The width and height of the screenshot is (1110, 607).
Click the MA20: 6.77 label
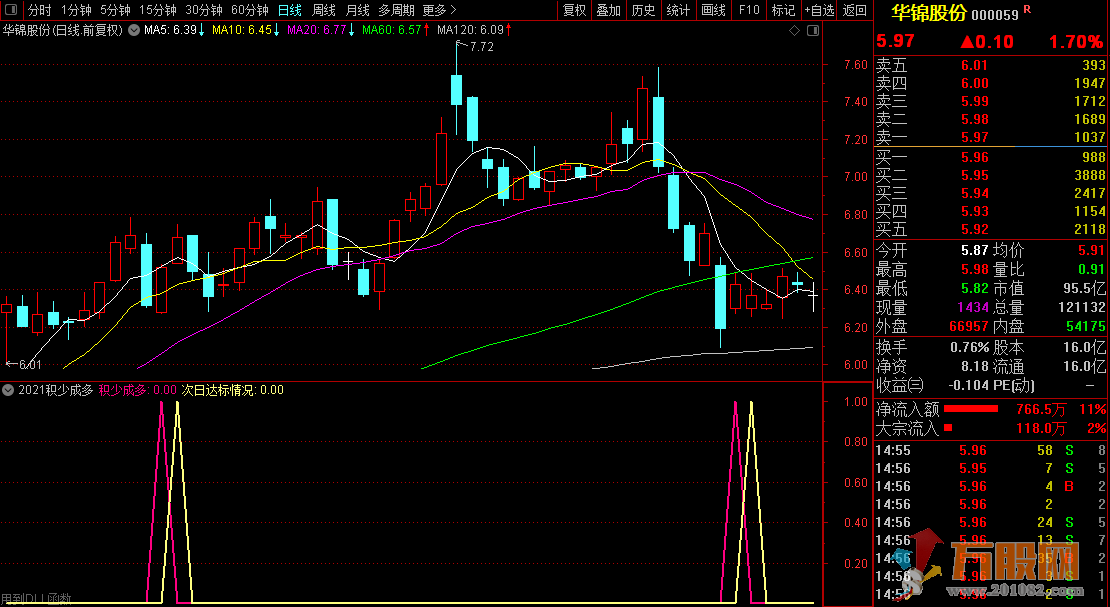tap(316, 30)
